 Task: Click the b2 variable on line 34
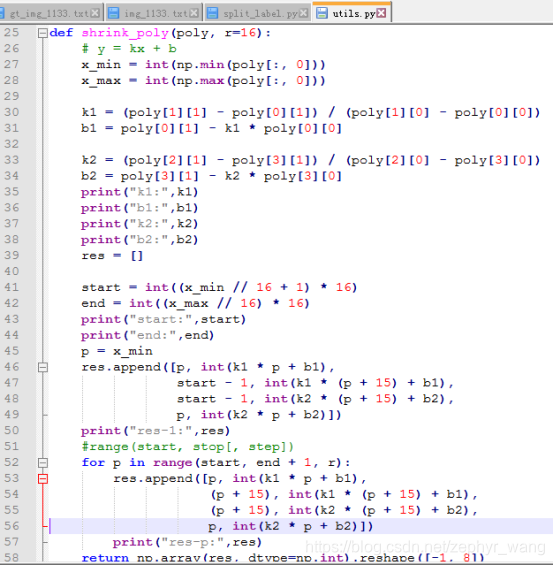[89, 176]
